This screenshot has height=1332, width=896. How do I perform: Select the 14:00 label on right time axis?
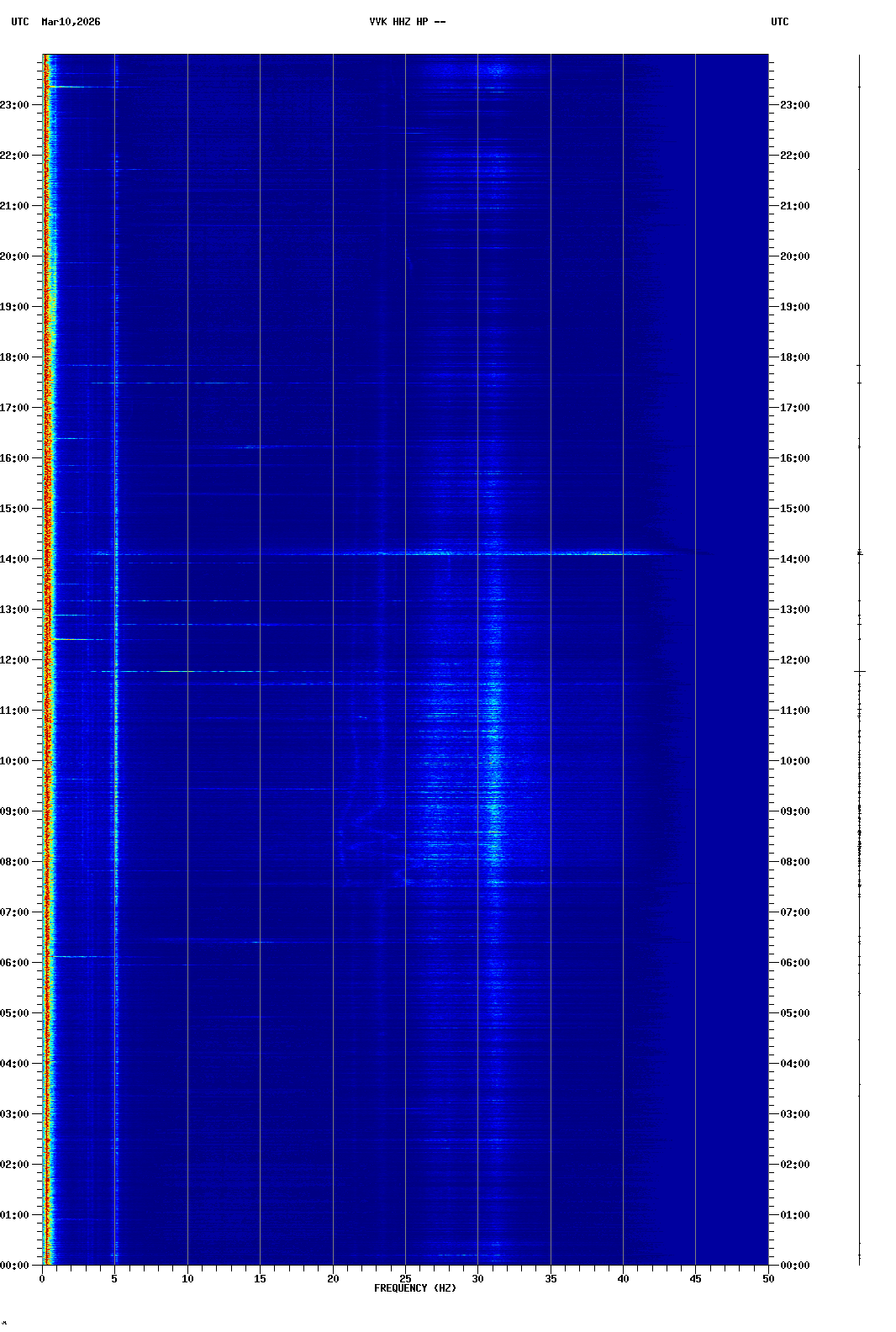794,559
